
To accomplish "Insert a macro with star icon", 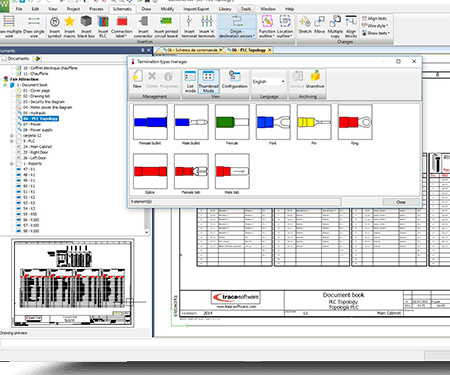I will coord(69,27).
